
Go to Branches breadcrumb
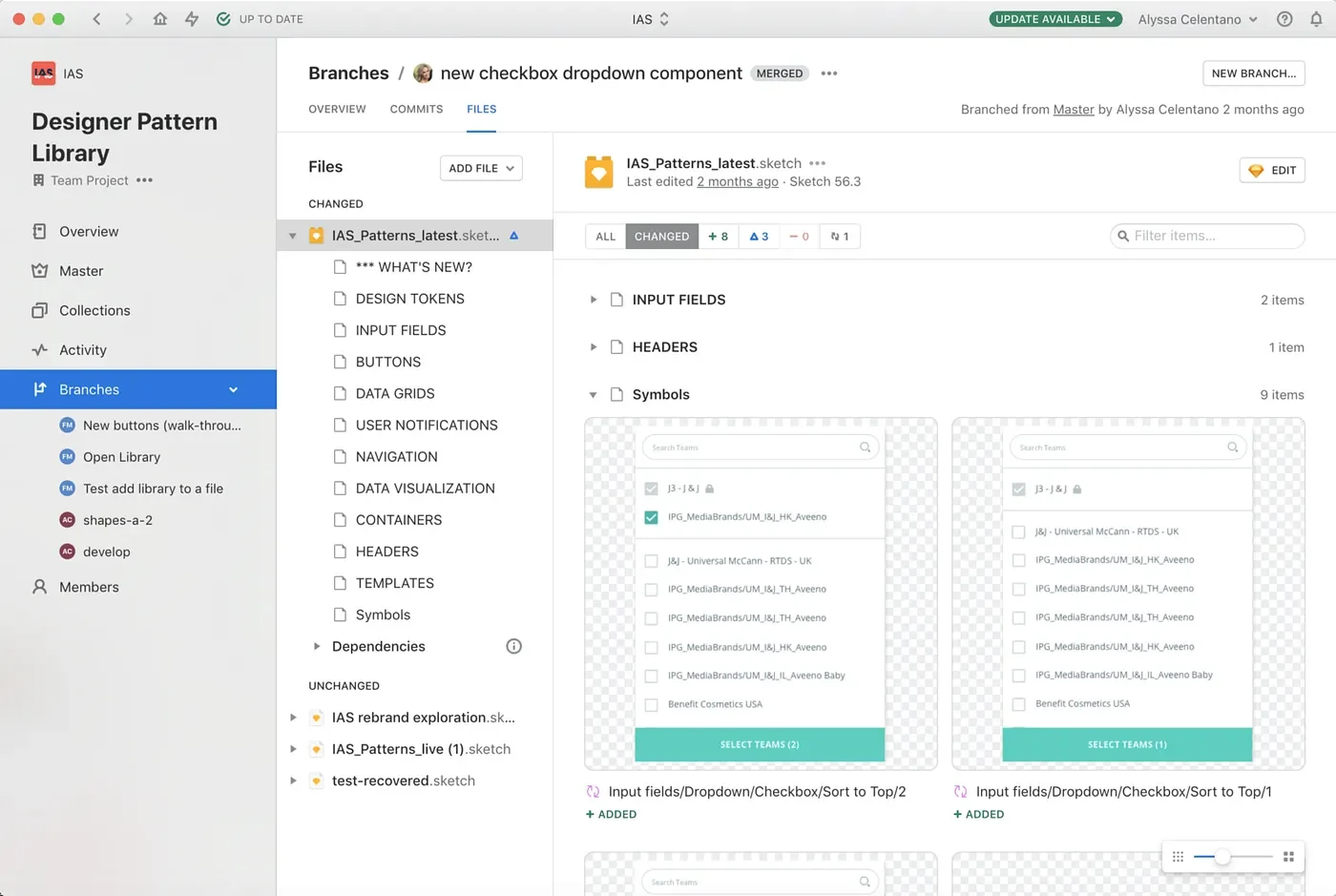(348, 73)
